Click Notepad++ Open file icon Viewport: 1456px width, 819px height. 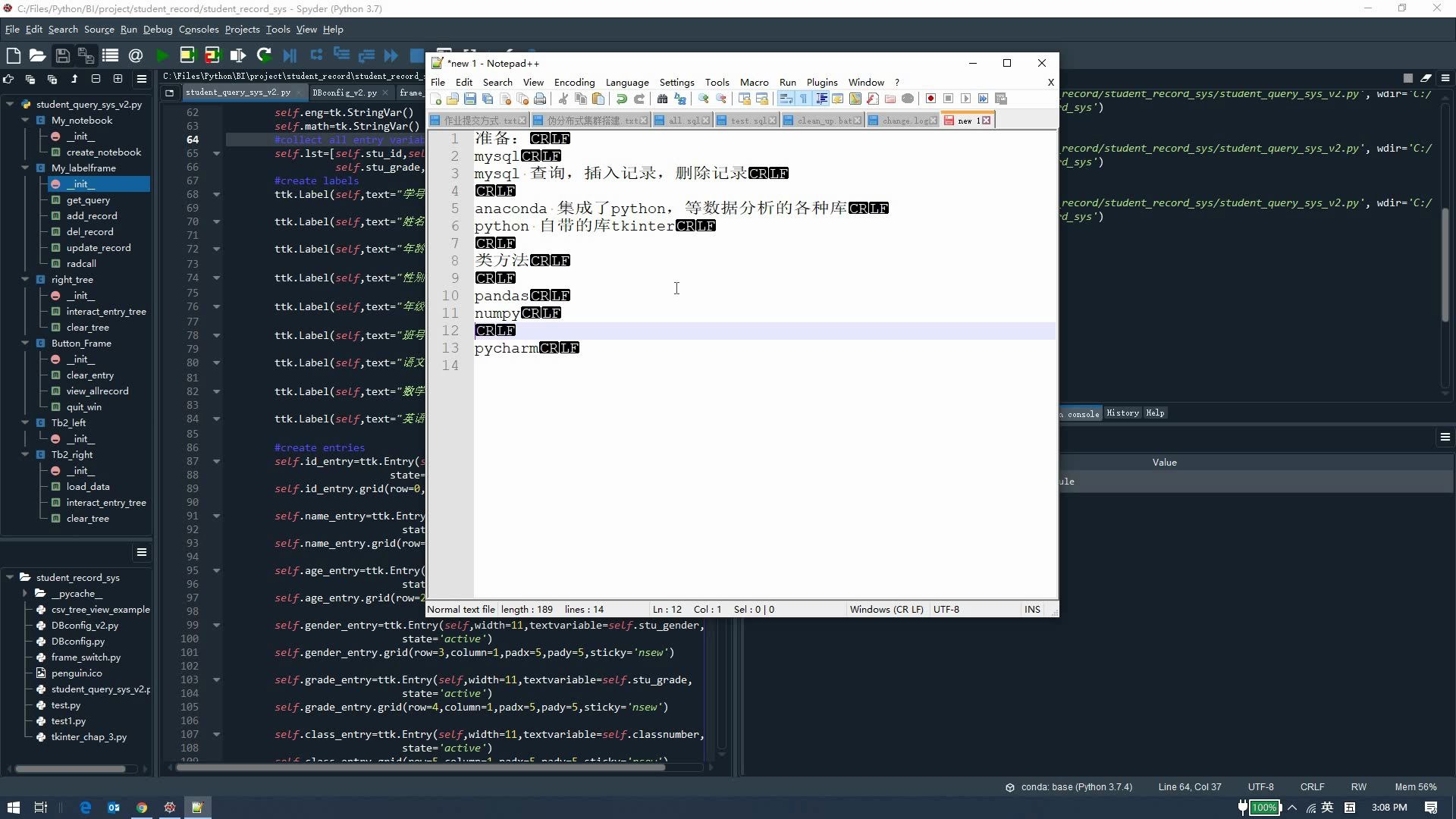point(453,99)
